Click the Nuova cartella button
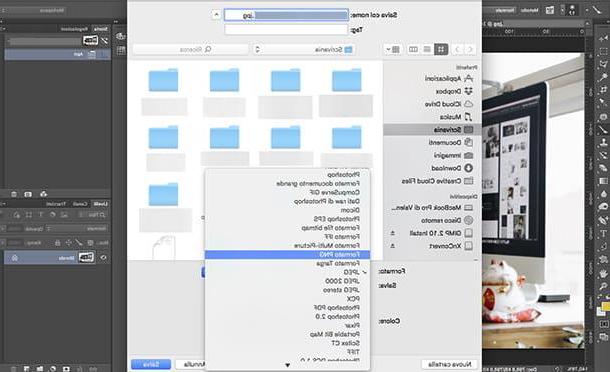 tap(449, 364)
